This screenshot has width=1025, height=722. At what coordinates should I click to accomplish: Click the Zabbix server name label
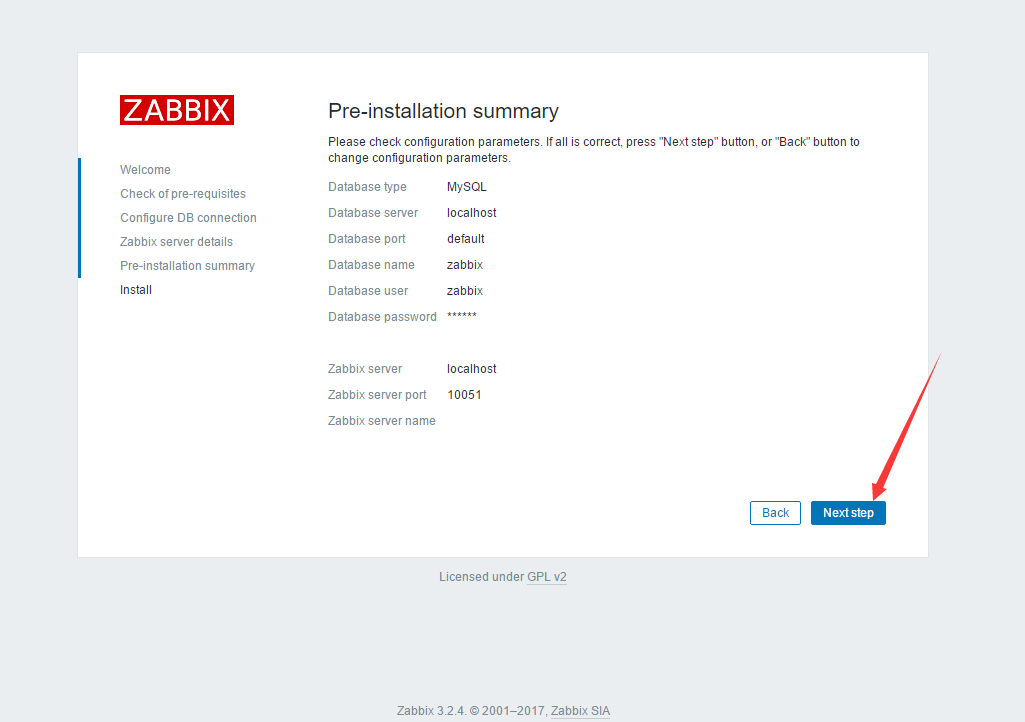tap(382, 421)
